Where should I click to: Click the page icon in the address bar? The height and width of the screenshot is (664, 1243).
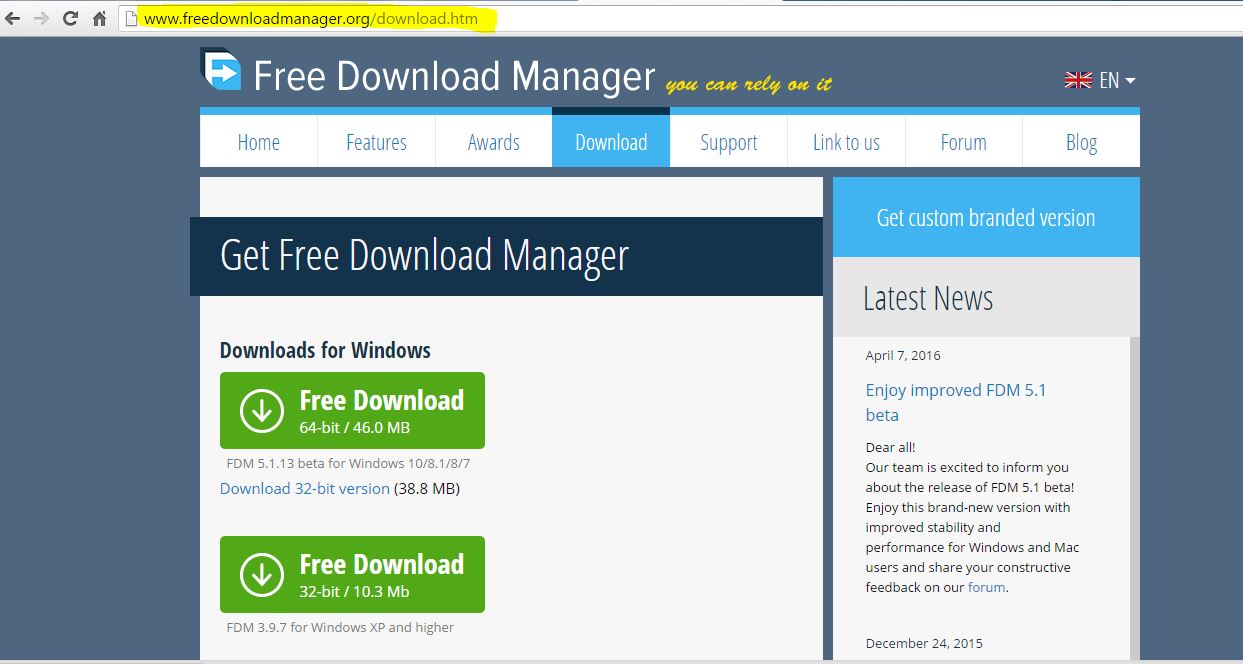click(x=130, y=18)
